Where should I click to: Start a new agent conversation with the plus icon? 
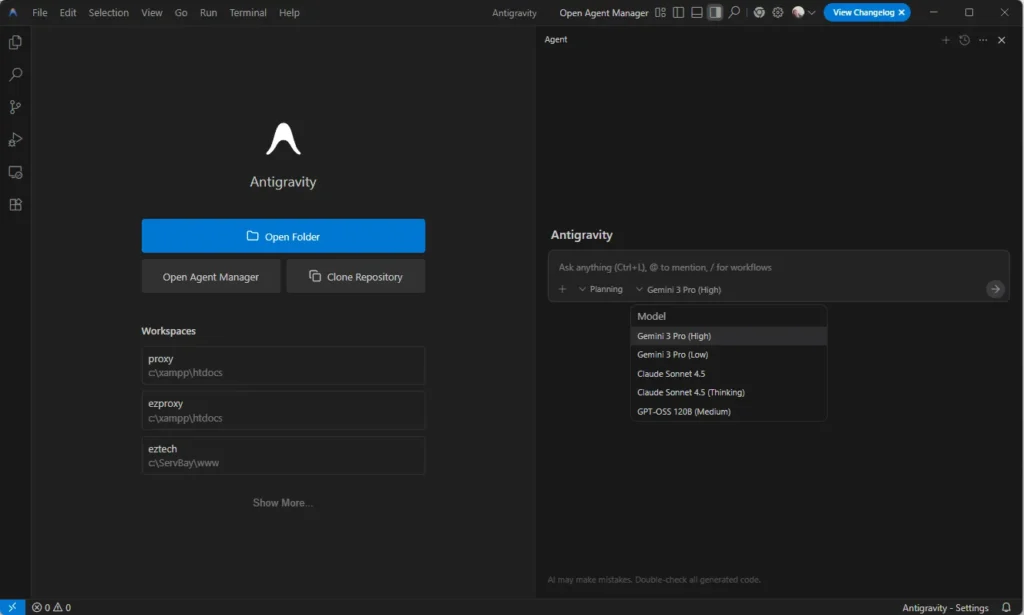click(946, 40)
